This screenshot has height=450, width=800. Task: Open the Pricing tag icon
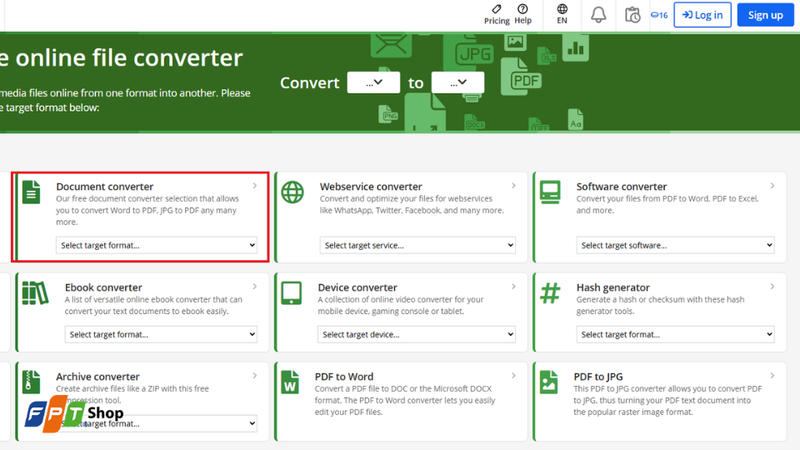[496, 9]
